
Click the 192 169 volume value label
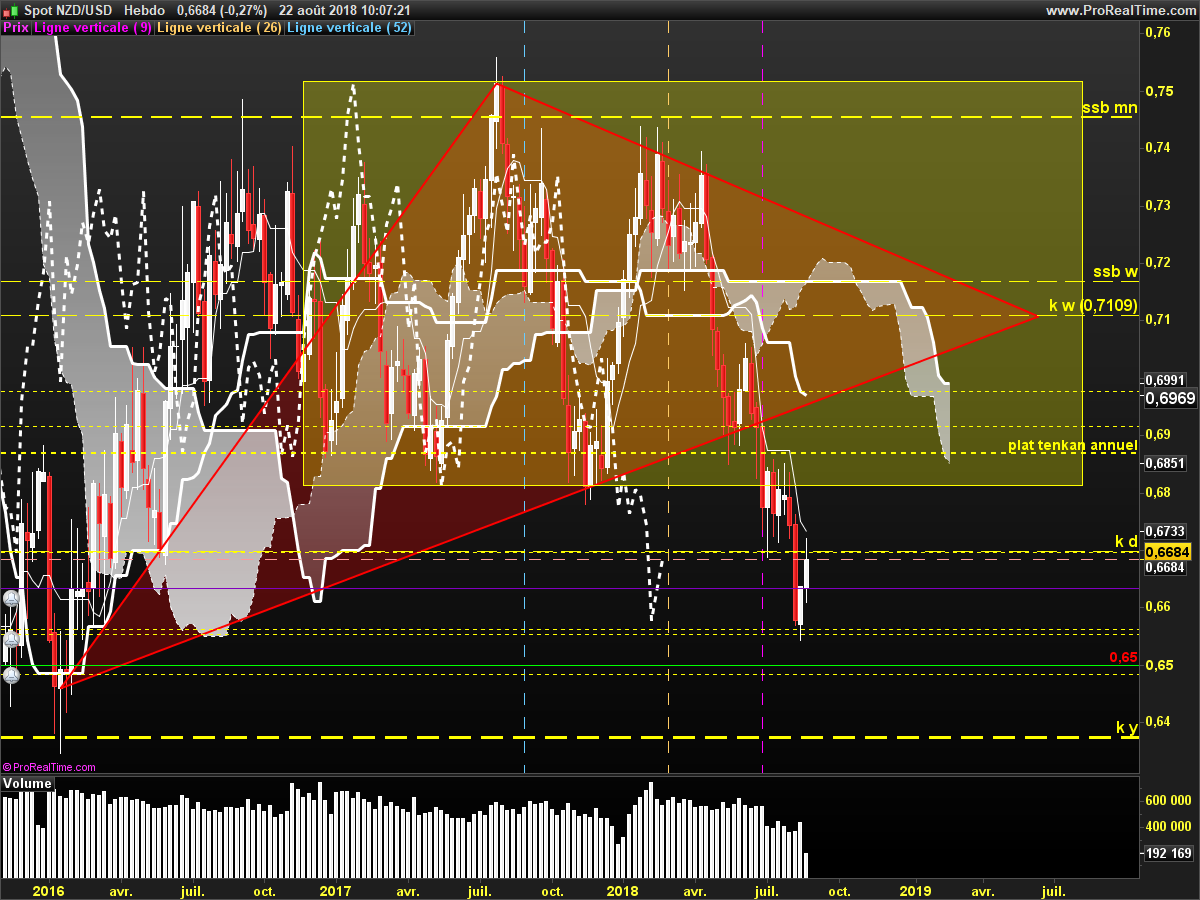click(1167, 853)
